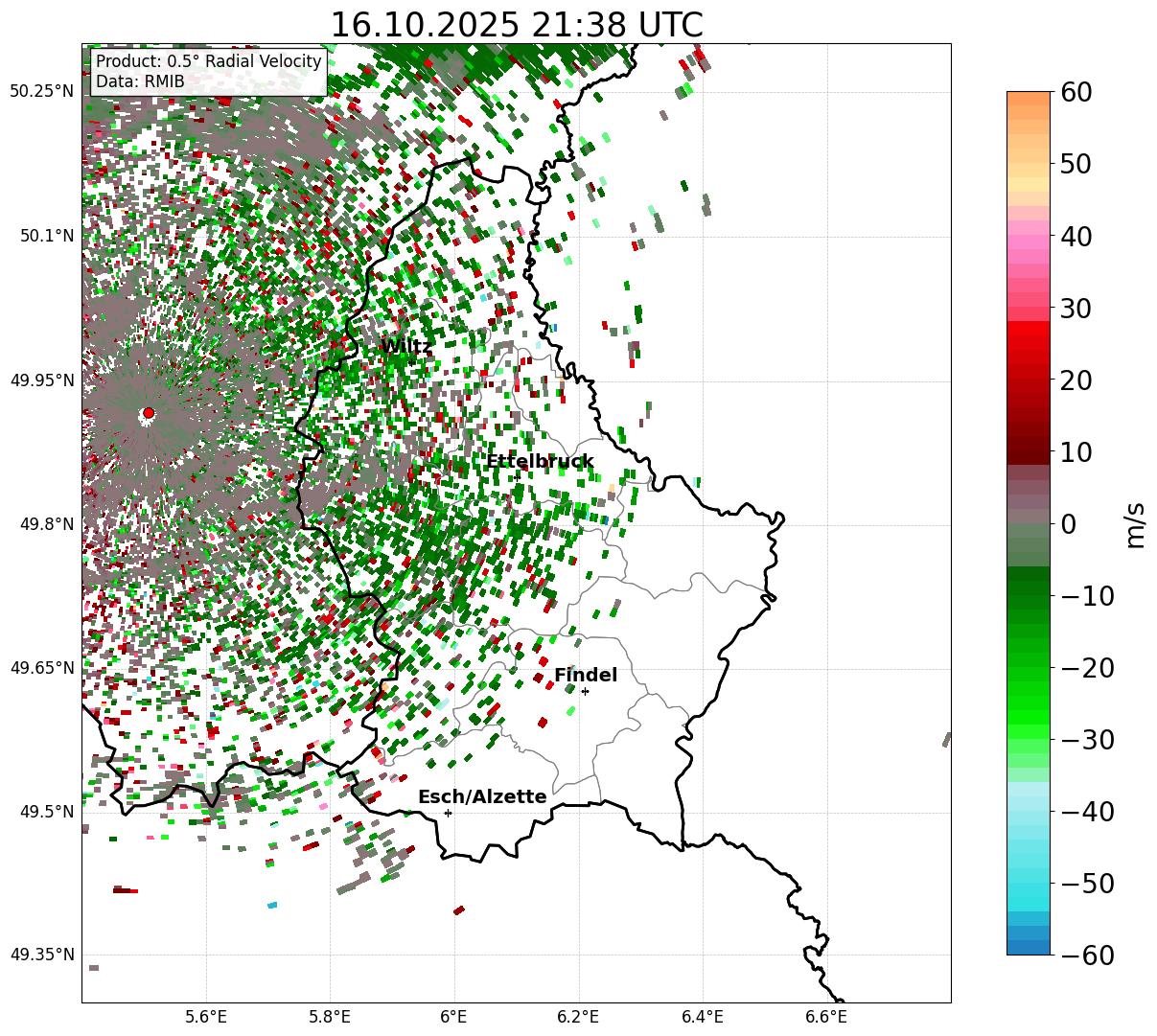1157x1036 pixels.
Task: Click the Findel station cross marker
Action: click(585, 691)
